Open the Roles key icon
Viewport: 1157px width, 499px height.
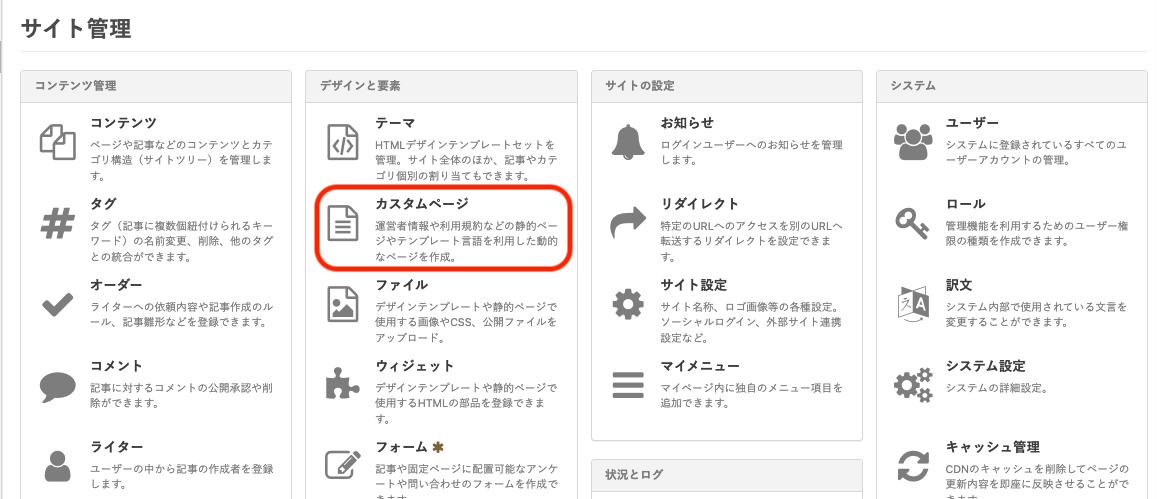(x=913, y=222)
